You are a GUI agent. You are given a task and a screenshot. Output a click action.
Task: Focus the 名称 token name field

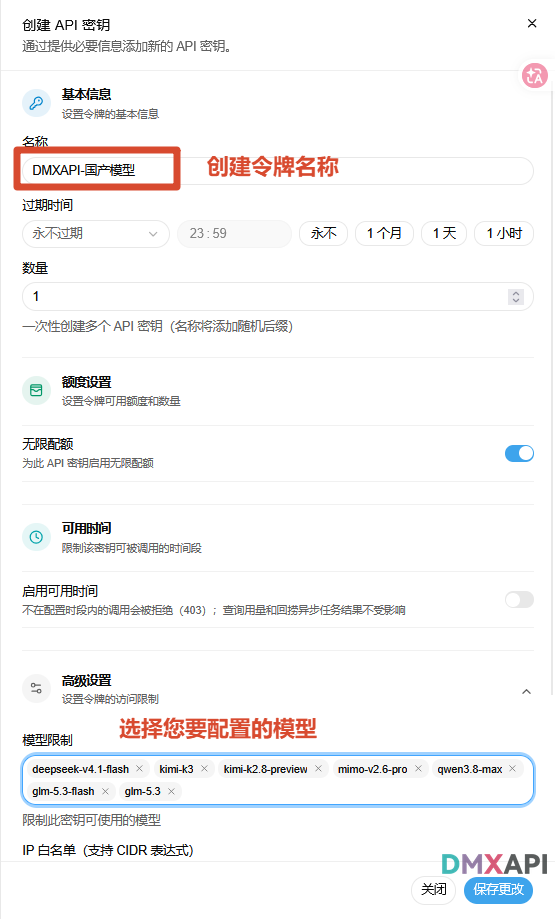[278, 171]
